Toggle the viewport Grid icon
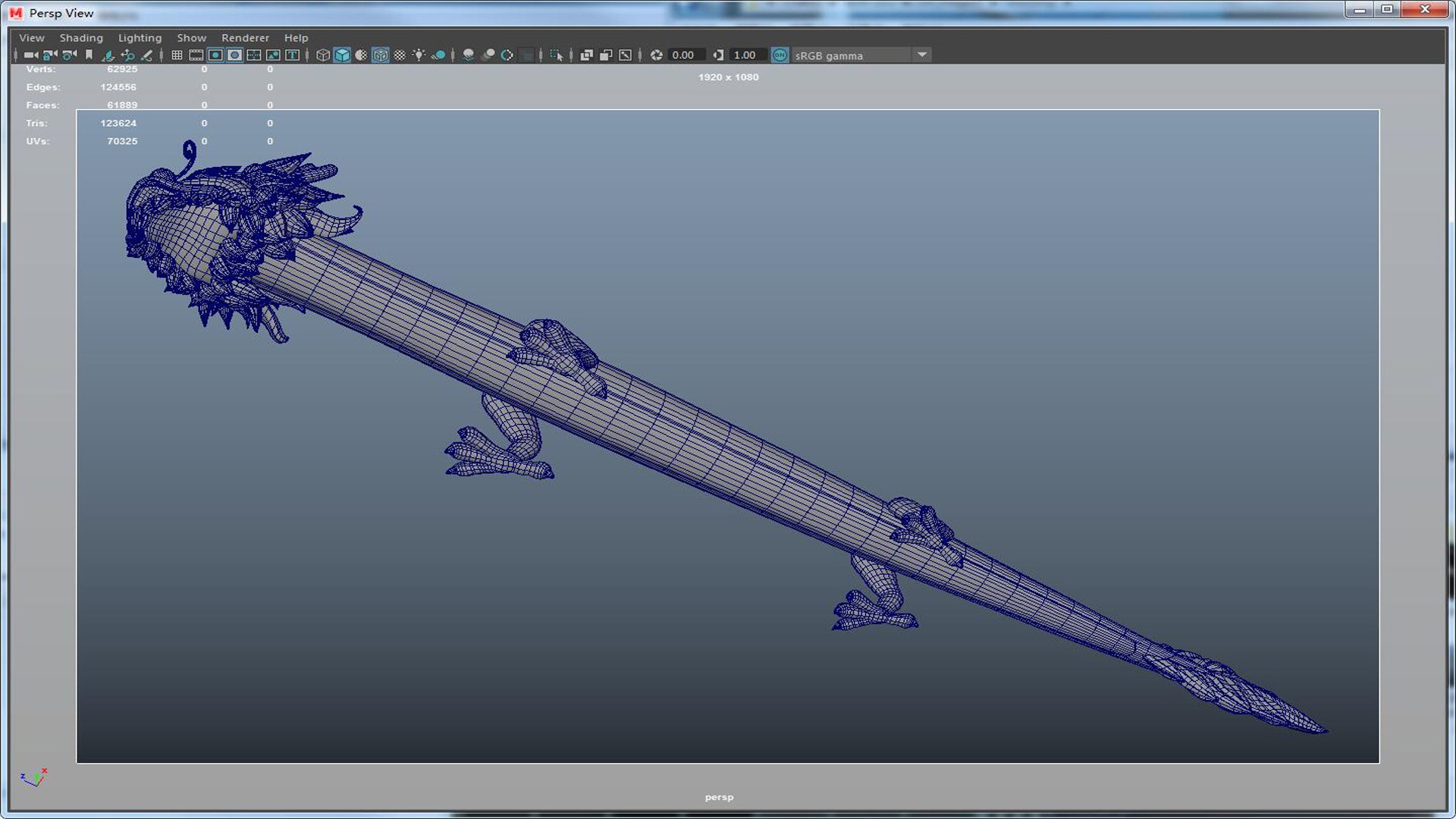 177,55
